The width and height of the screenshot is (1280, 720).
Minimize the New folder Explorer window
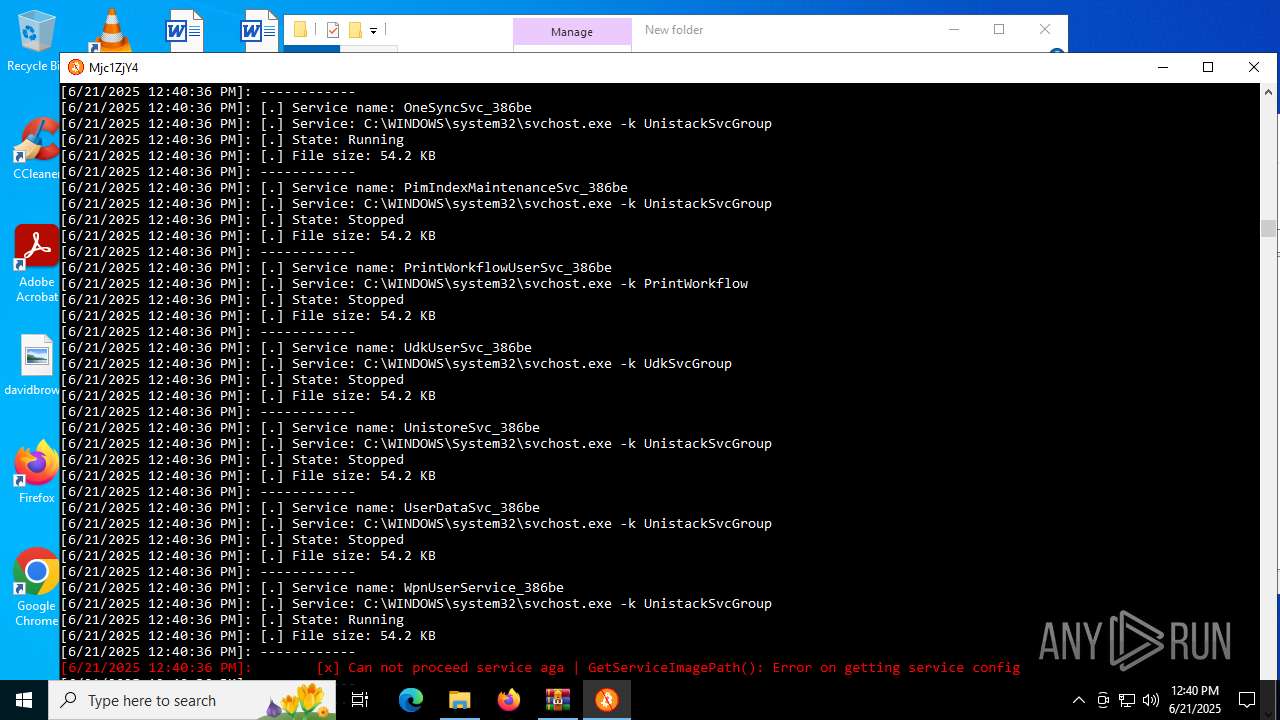point(953,29)
